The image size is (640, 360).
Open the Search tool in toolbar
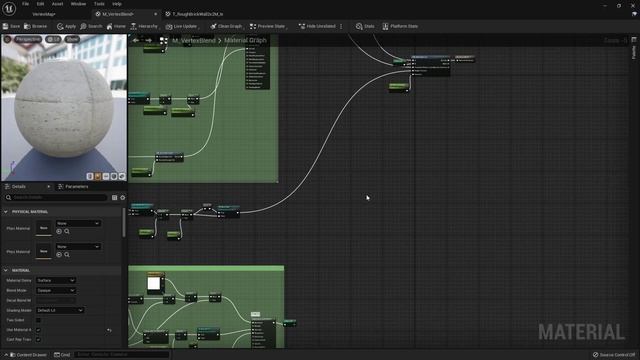pos(91,26)
